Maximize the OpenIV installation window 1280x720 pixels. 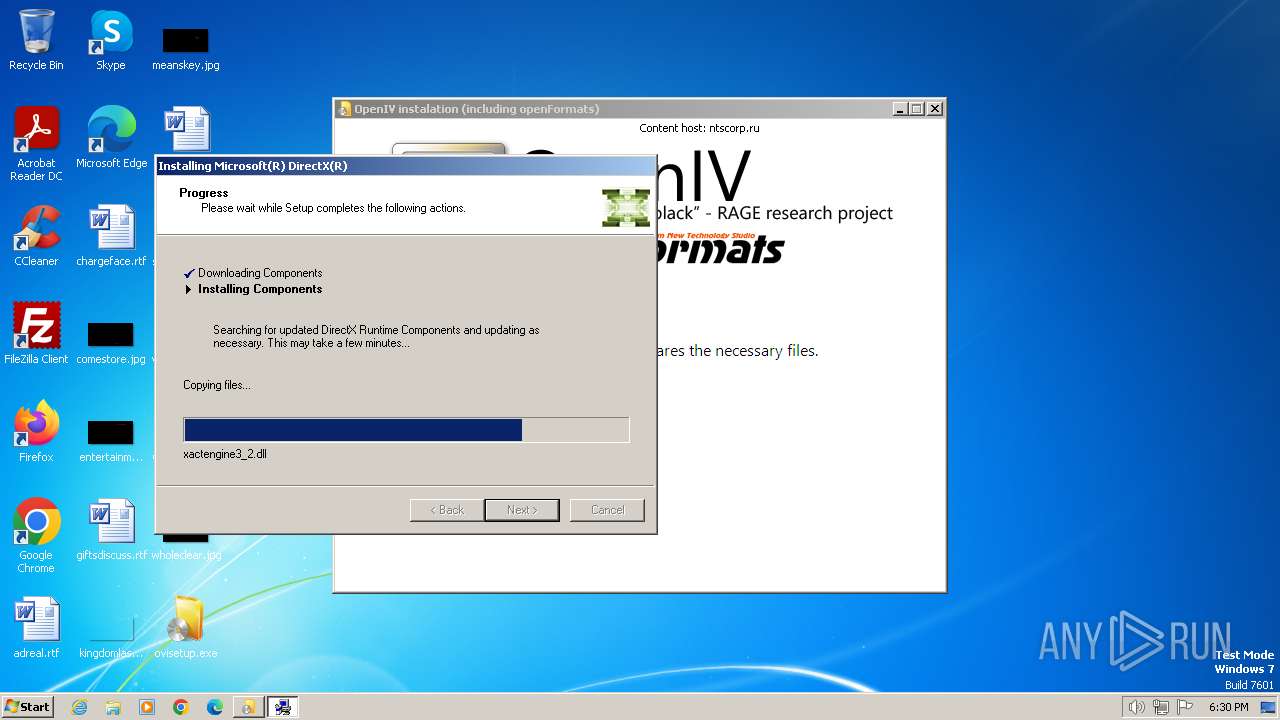pyautogui.click(x=917, y=109)
